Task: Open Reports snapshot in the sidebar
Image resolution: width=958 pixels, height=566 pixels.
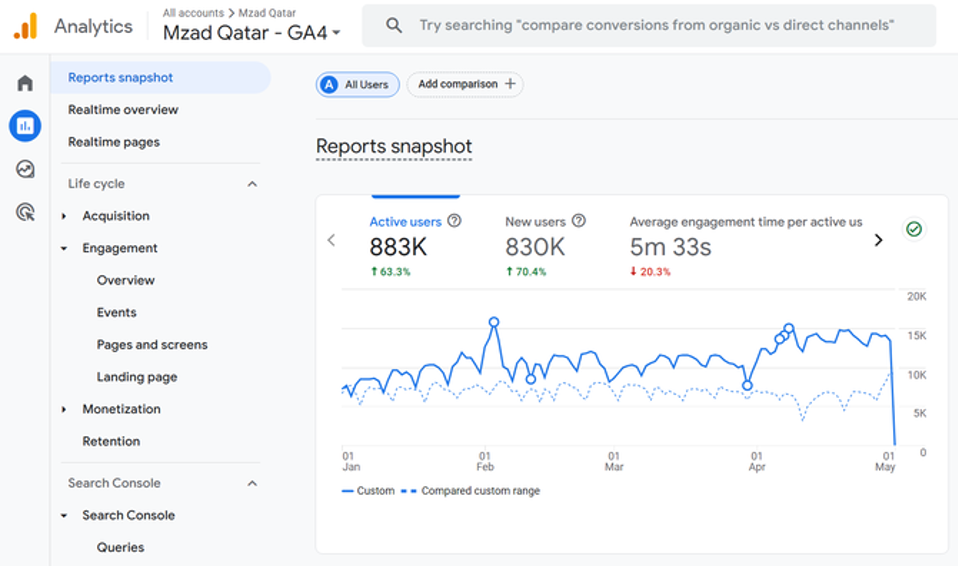Action: point(160,78)
